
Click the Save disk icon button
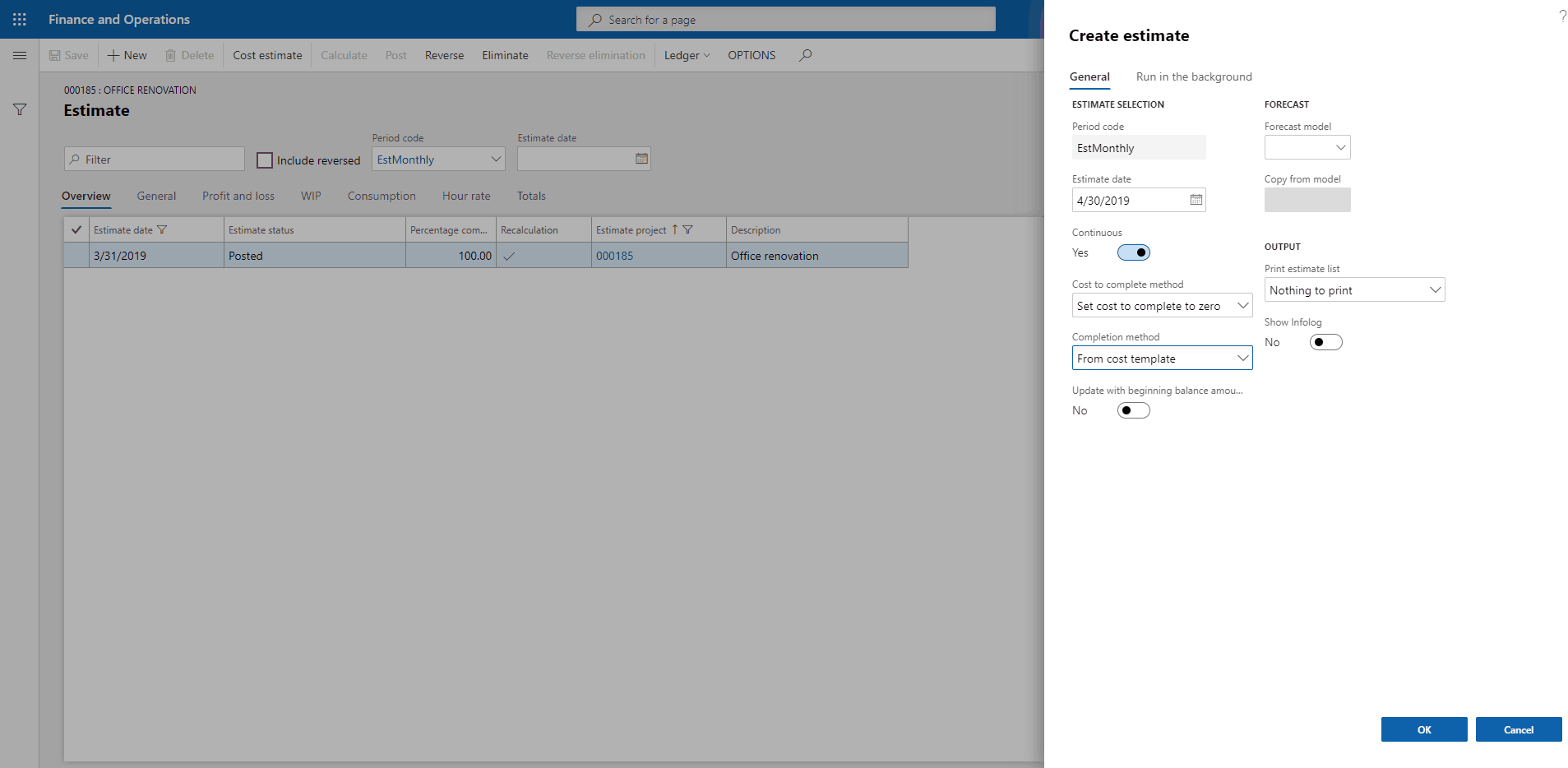tap(68, 55)
